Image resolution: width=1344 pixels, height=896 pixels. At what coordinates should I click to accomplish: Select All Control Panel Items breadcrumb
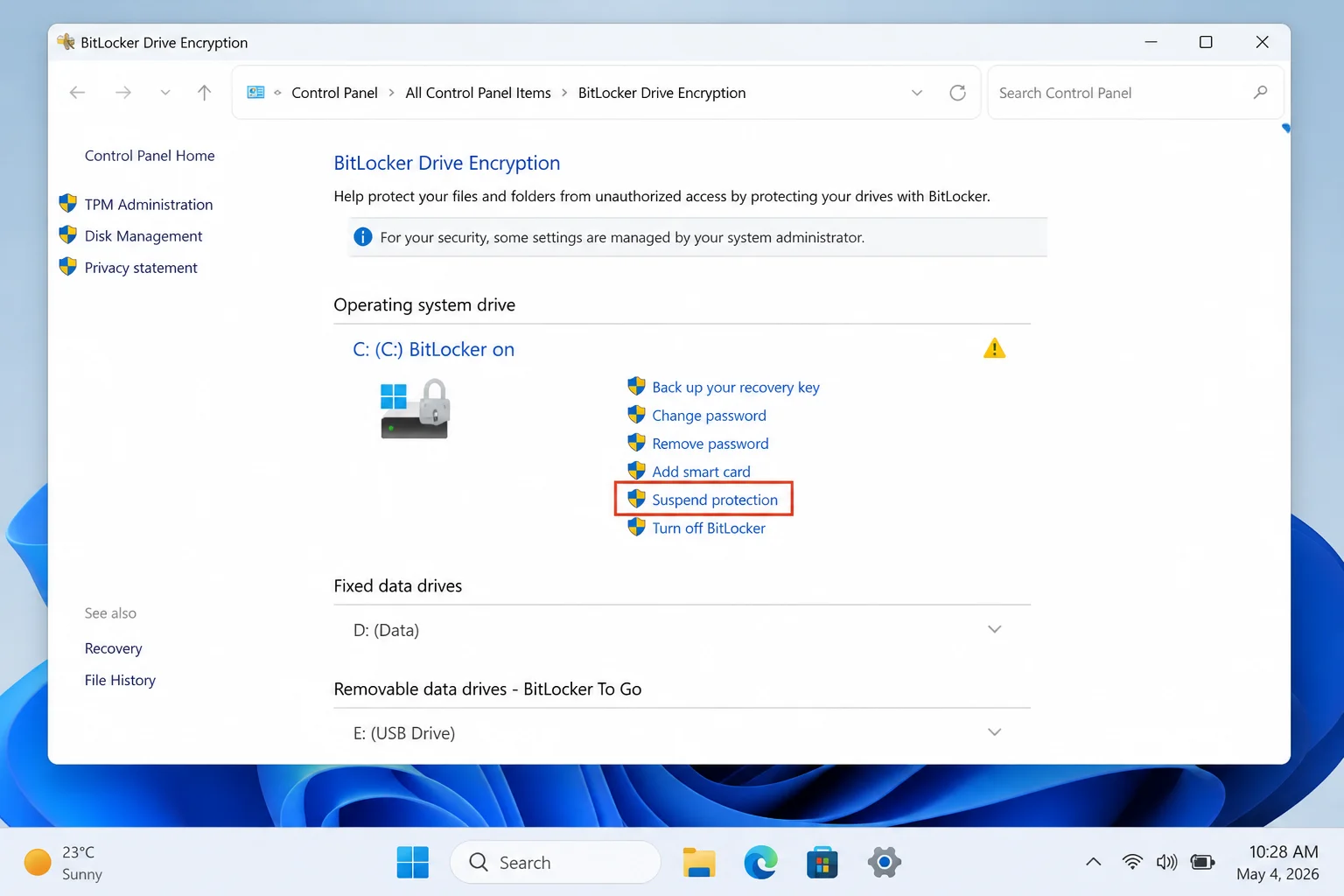coord(478,93)
